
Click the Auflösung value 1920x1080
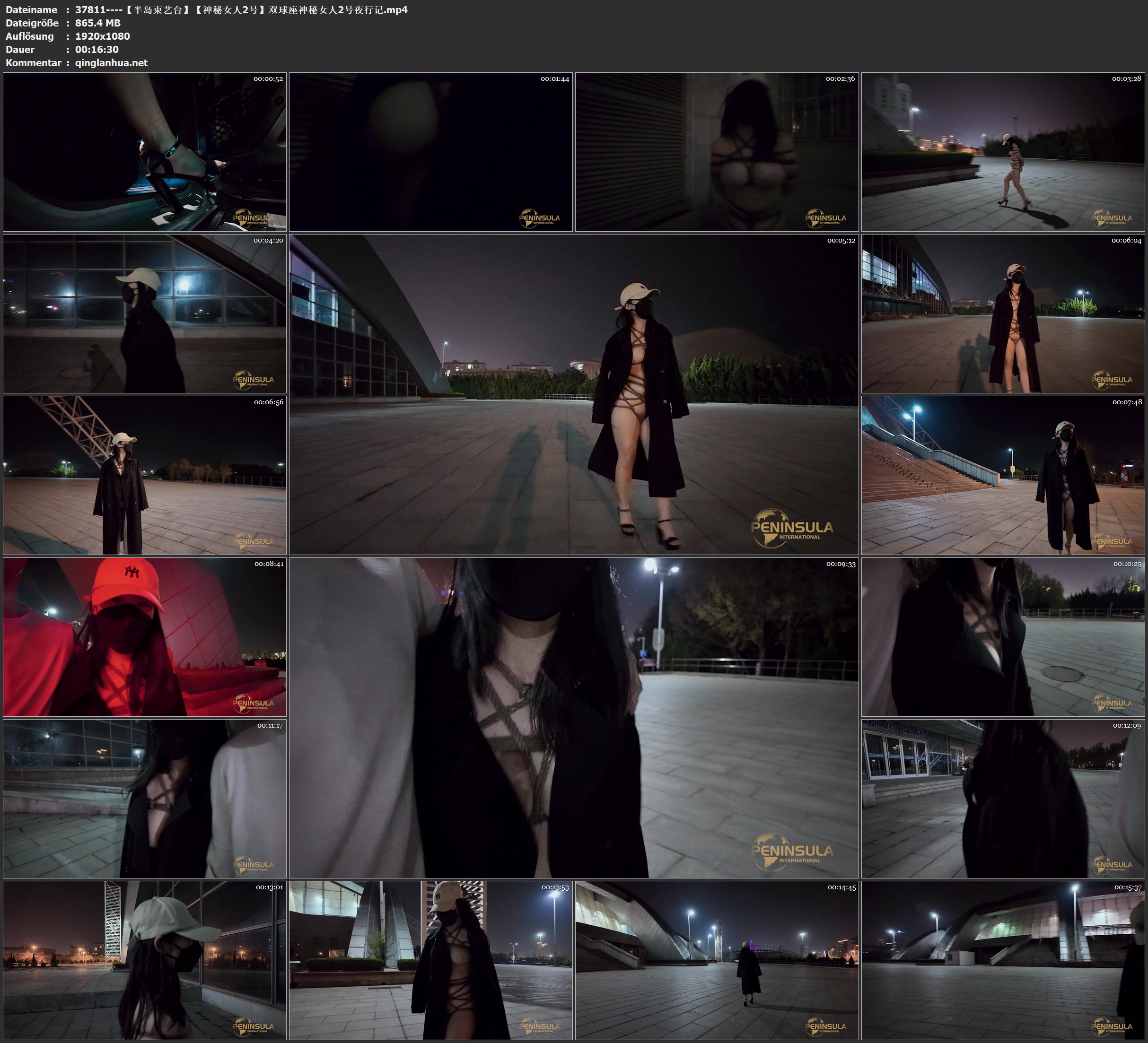click(x=103, y=36)
